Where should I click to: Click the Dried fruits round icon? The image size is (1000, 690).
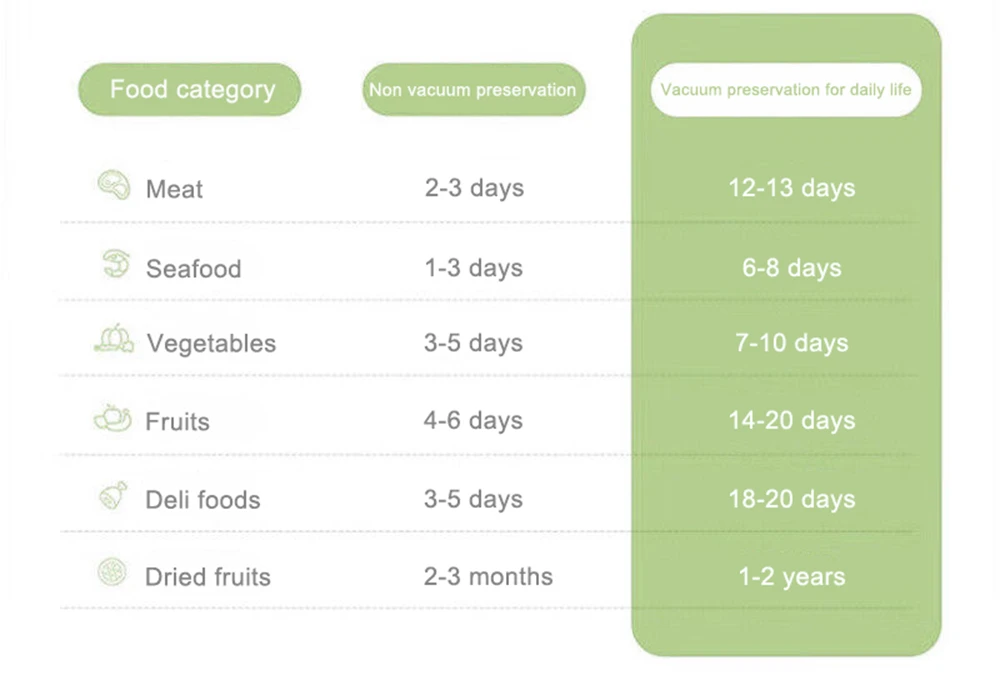(112, 572)
